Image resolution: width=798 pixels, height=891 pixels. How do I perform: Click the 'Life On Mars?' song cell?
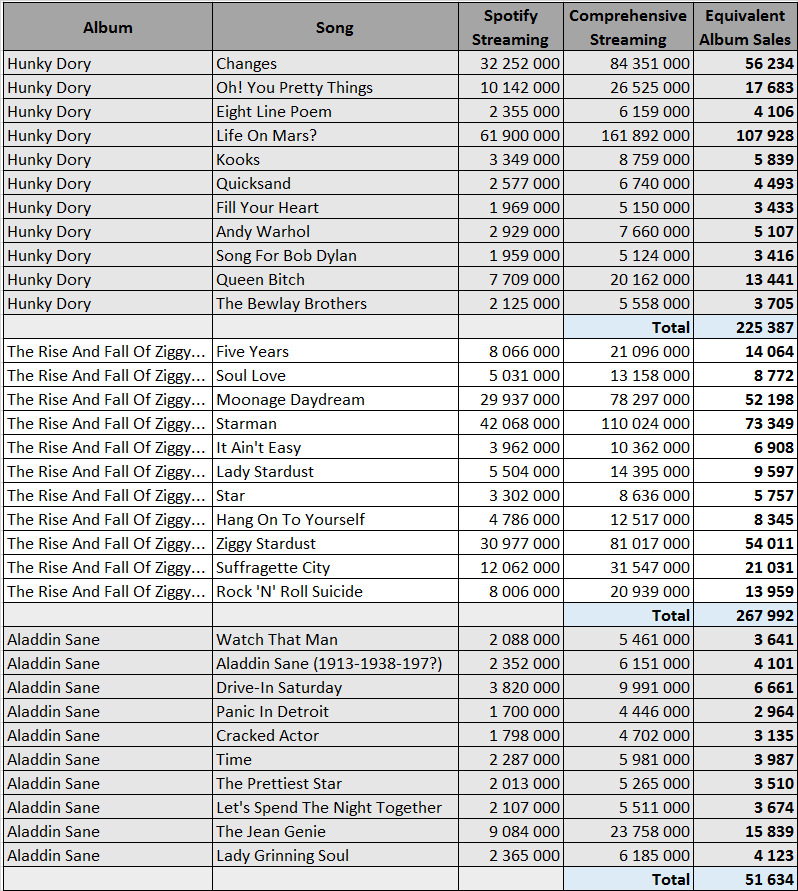click(x=335, y=135)
